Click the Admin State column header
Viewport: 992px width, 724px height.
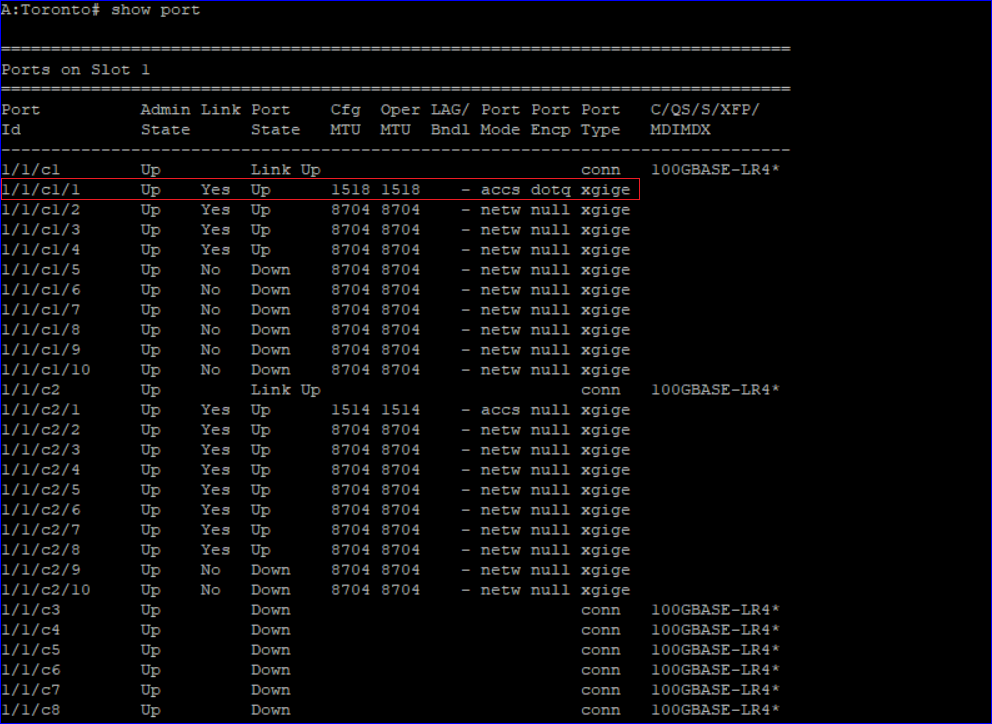click(165, 119)
